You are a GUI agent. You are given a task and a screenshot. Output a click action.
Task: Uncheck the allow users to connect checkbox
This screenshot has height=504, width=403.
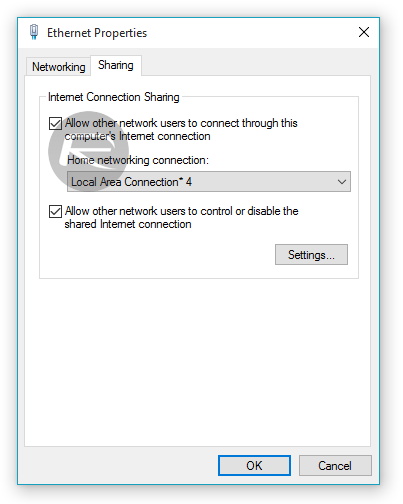(55, 123)
